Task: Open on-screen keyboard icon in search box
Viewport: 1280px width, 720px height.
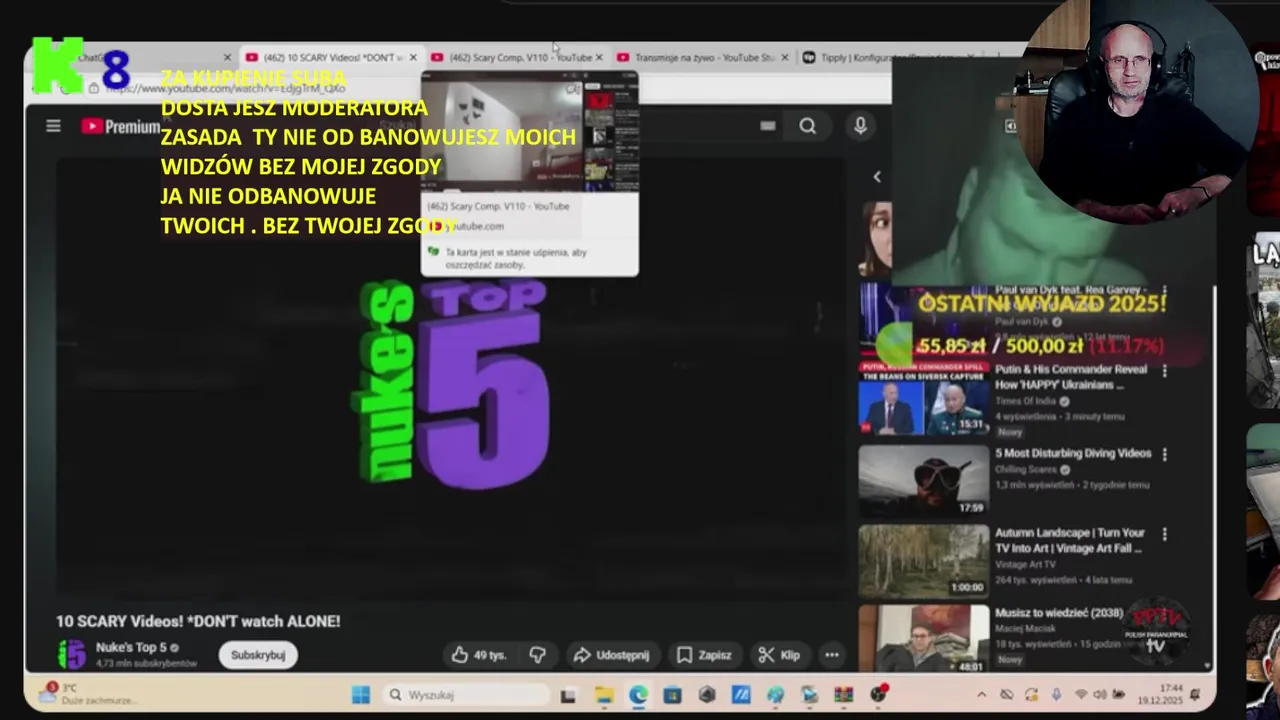Action: [767, 126]
